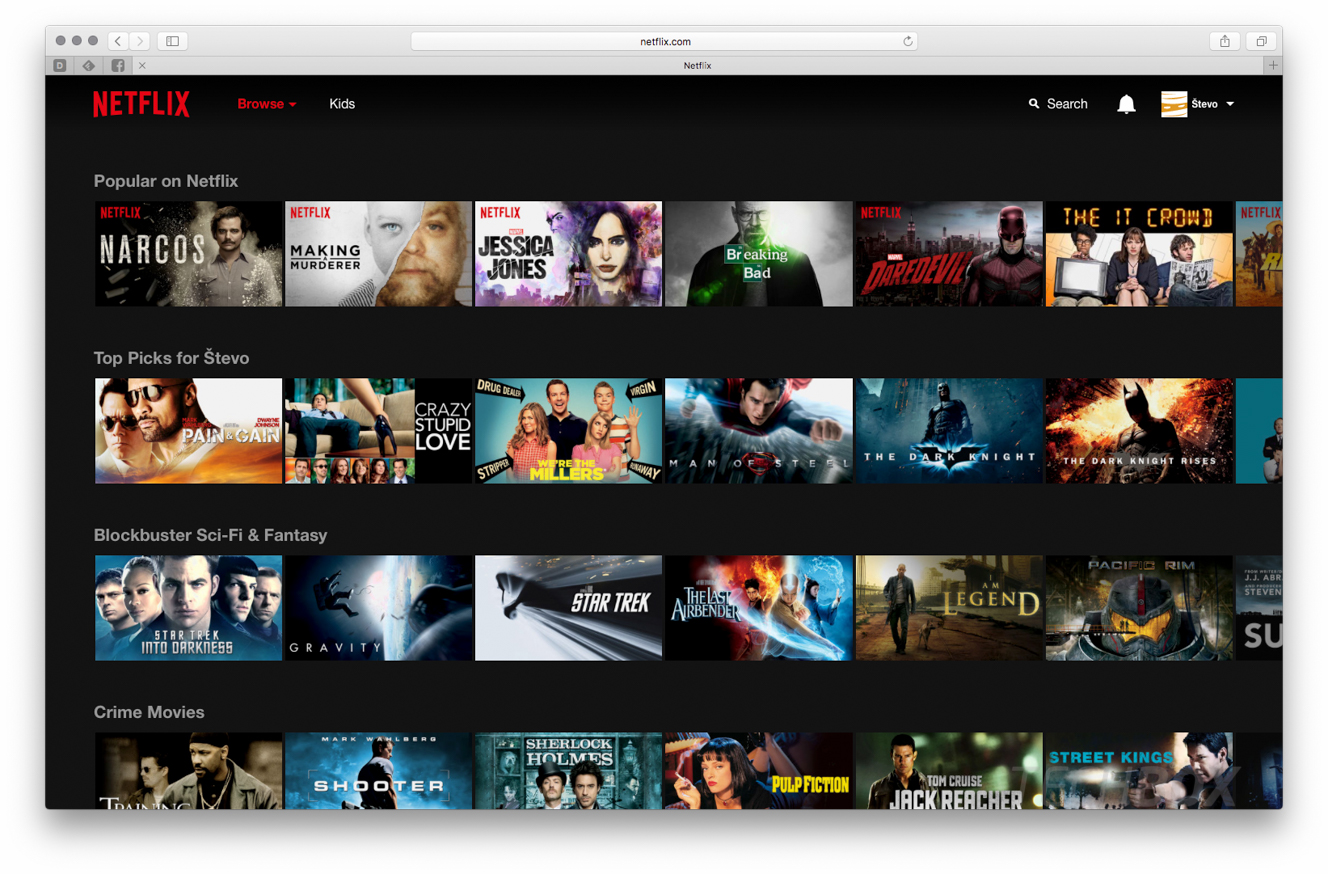Viewport: 1328px width, 874px height.
Task: Open the second pinned tab icon
Action: click(x=89, y=65)
